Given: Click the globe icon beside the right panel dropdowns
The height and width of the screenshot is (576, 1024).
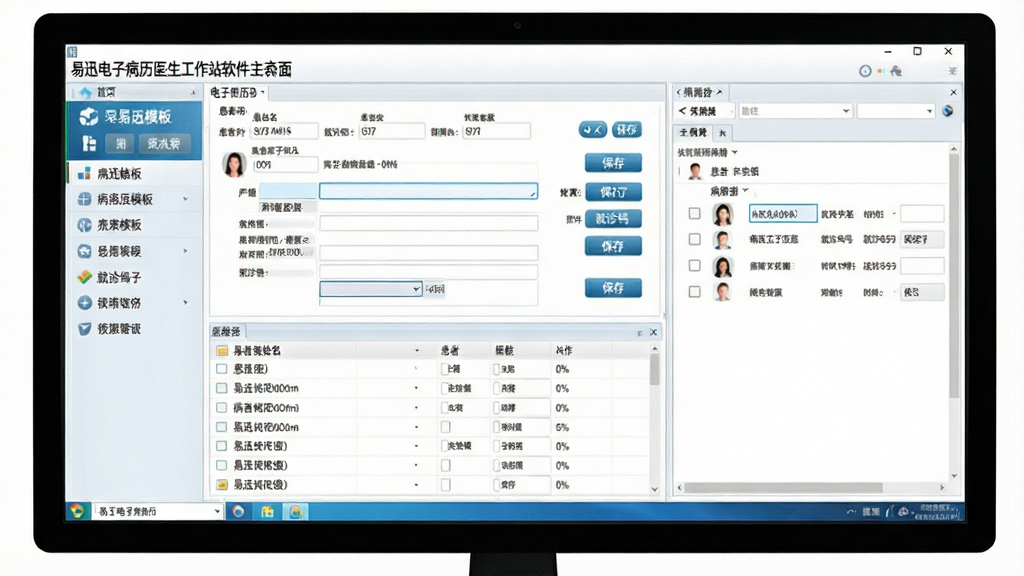Looking at the screenshot, I should 948,111.
